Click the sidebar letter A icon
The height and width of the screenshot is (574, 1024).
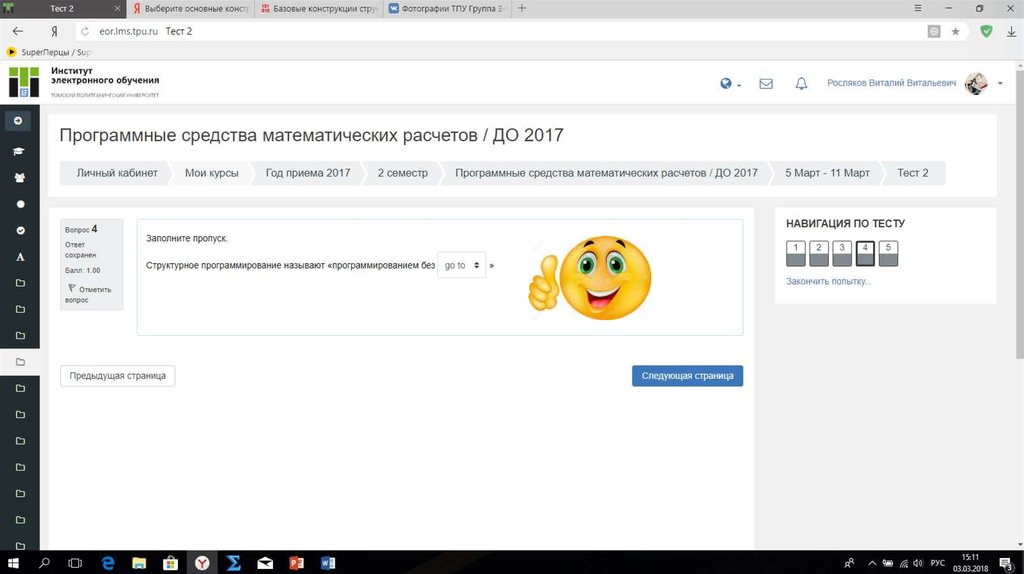20,257
